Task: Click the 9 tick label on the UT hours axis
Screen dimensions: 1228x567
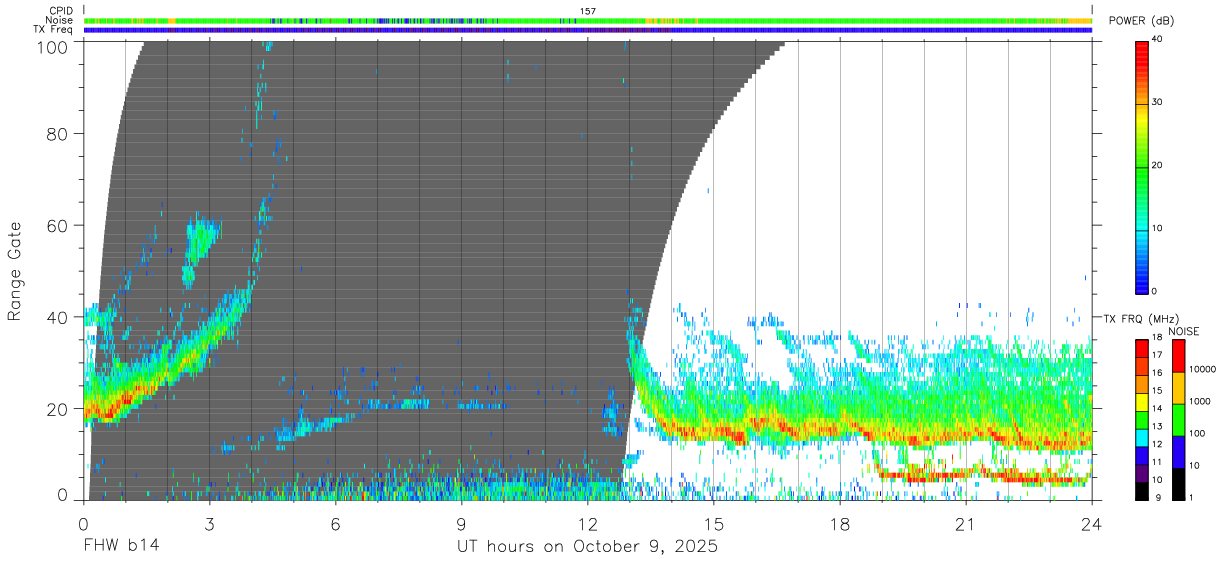Action: tap(461, 524)
